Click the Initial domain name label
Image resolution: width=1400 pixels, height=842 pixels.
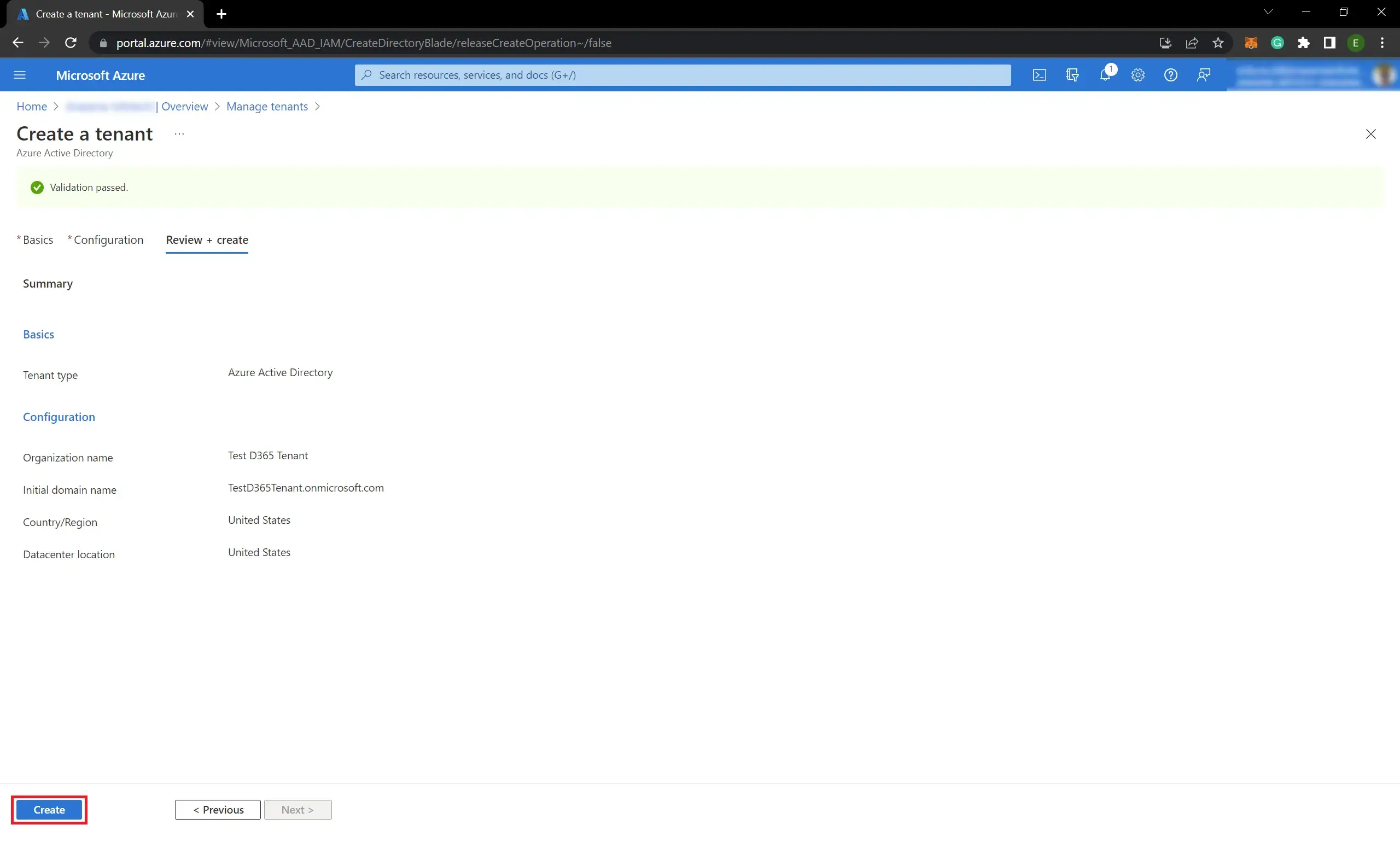coord(70,490)
